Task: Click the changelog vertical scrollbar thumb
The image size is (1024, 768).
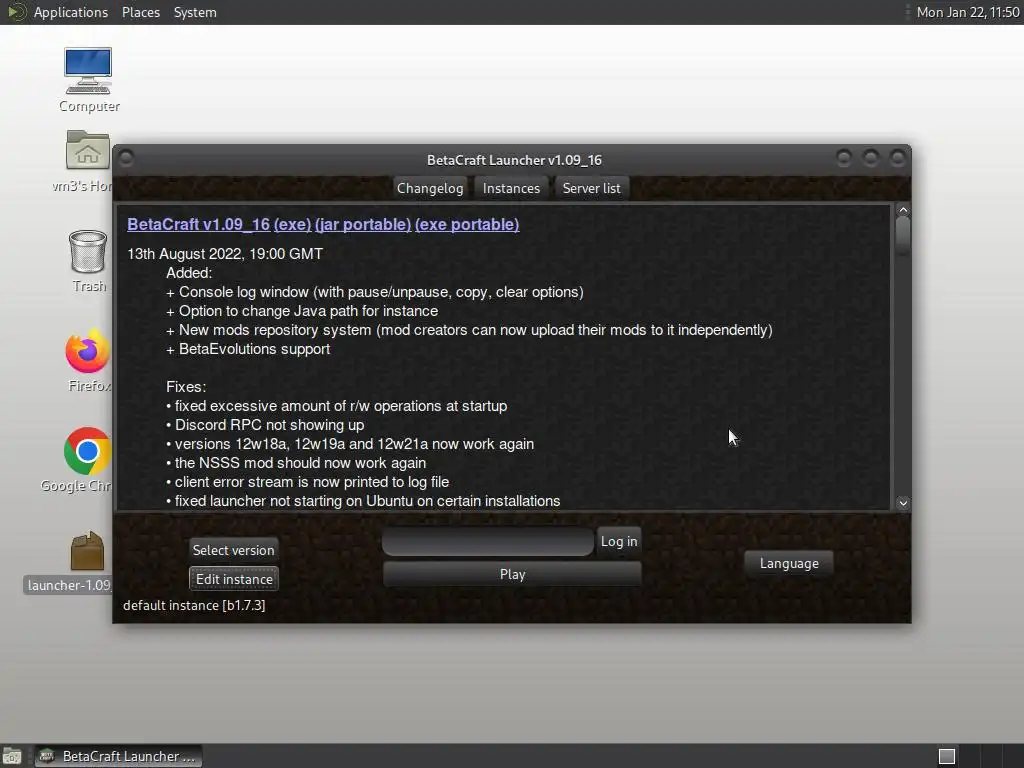Action: 903,236
